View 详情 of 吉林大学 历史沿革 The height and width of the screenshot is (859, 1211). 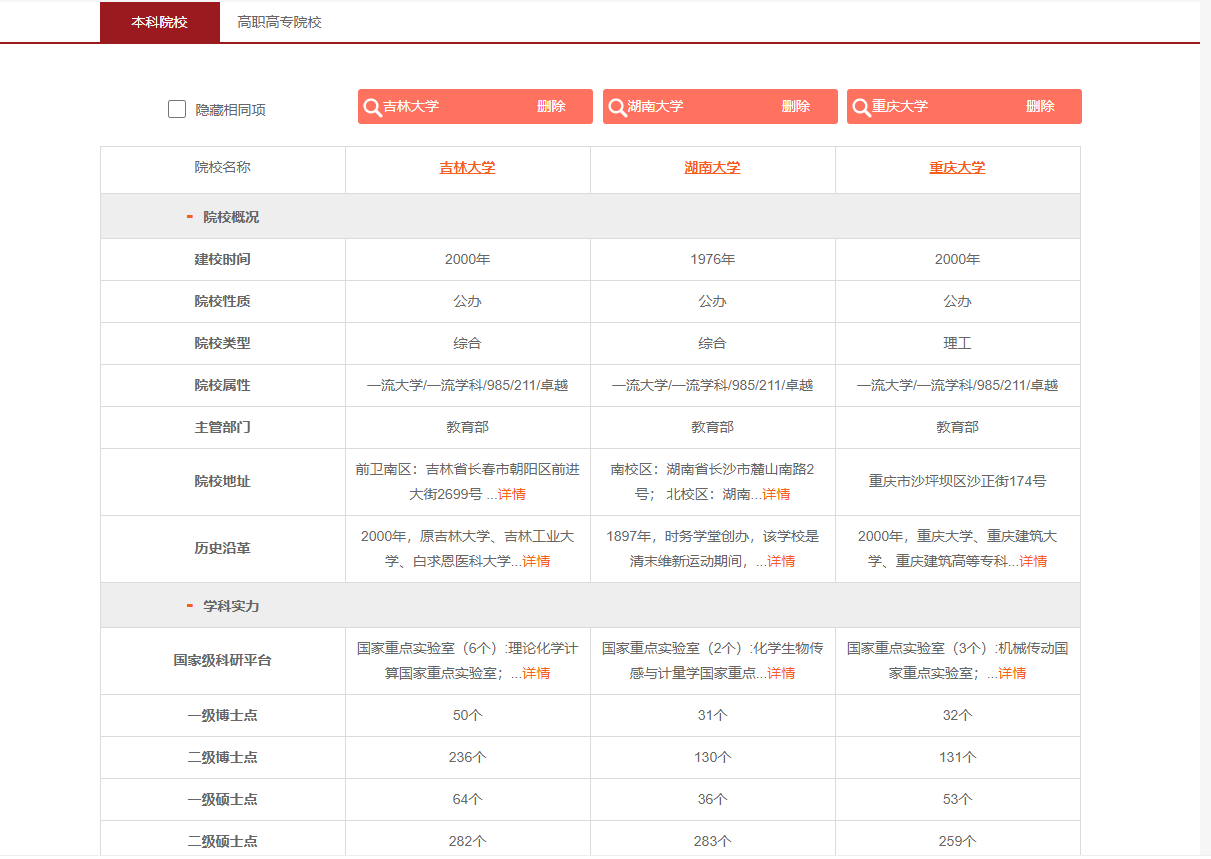[536, 561]
